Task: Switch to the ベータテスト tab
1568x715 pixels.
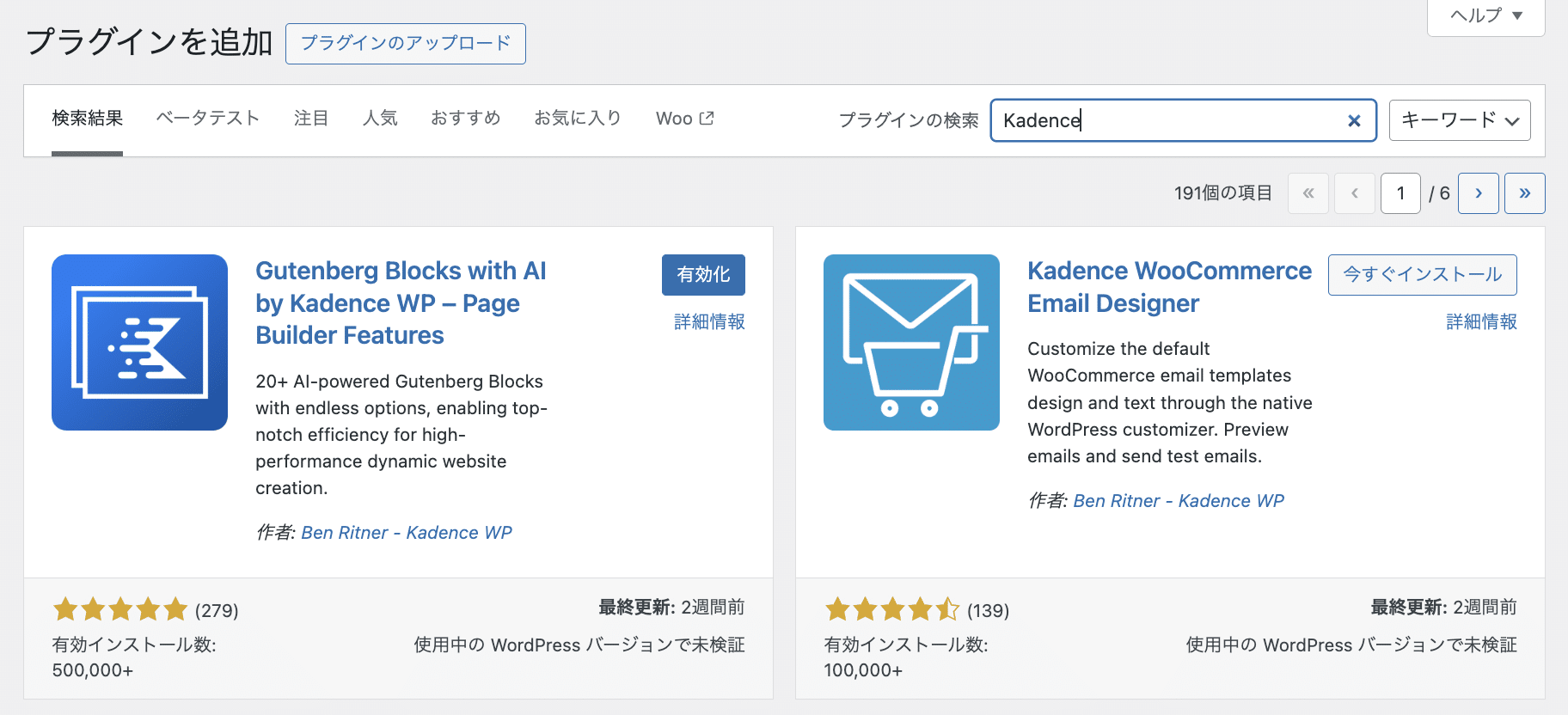Action: point(208,119)
